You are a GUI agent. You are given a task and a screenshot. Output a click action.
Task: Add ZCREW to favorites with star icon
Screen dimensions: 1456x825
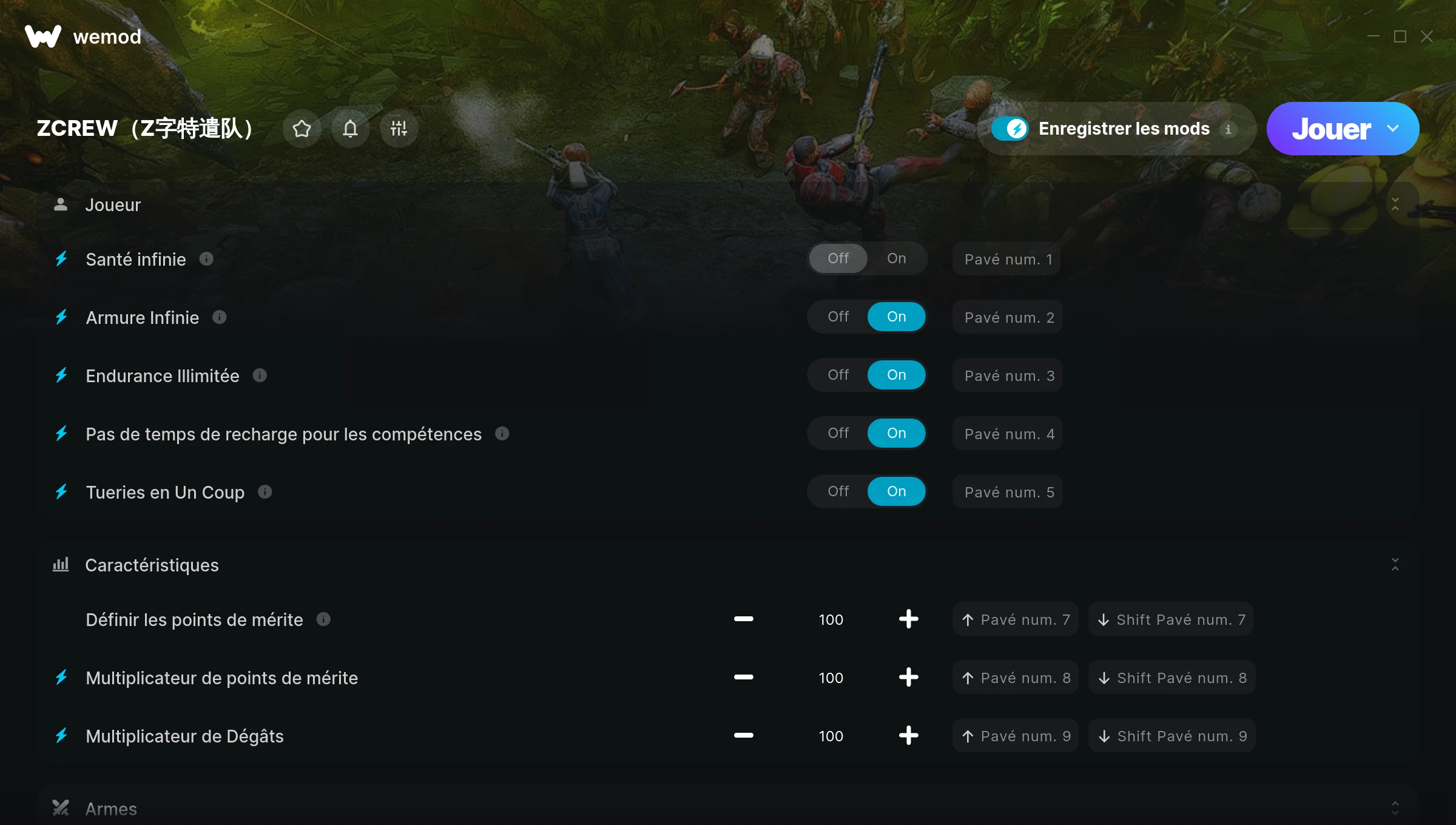[x=302, y=129]
